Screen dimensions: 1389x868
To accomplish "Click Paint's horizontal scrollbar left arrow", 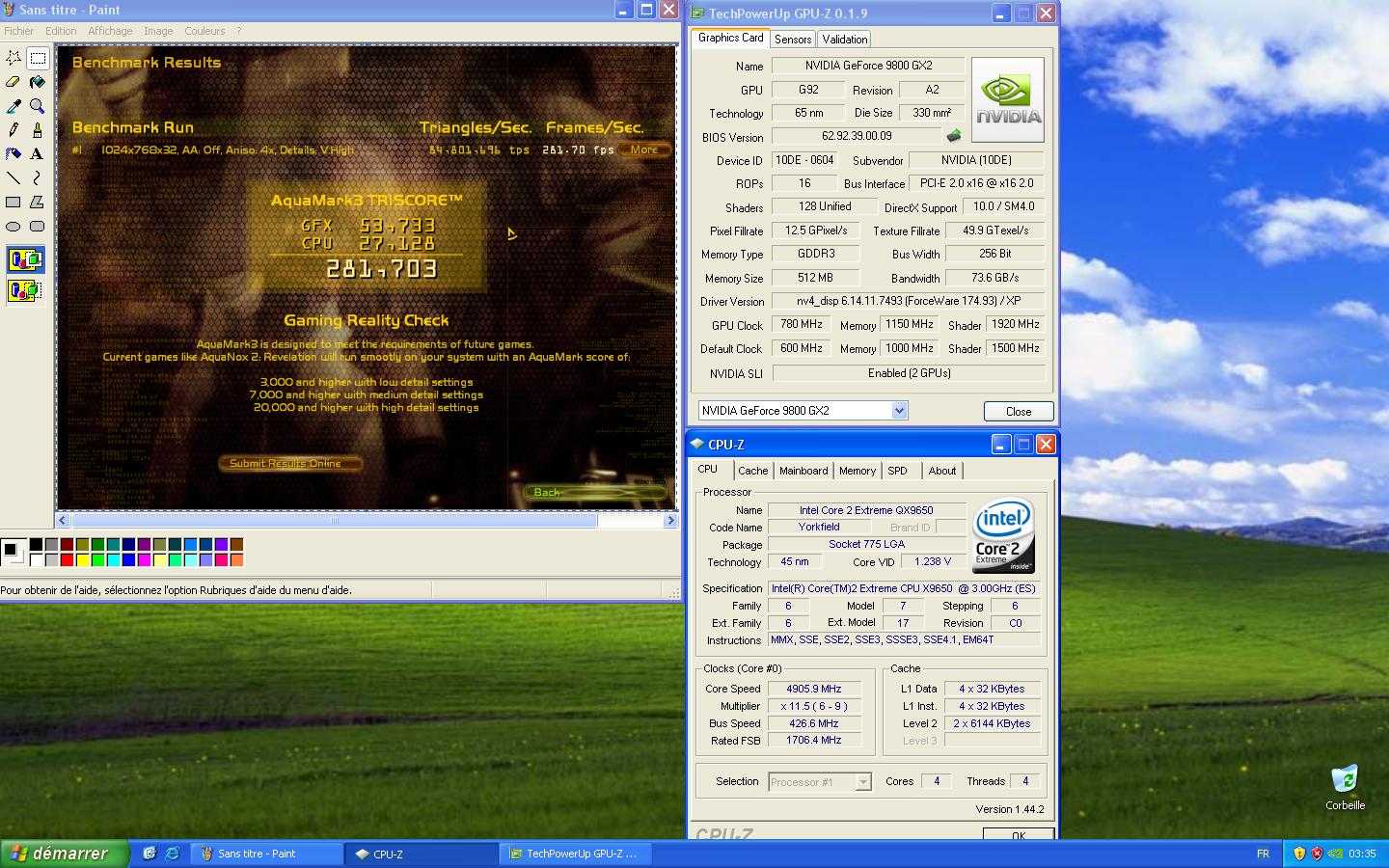I will 63,520.
